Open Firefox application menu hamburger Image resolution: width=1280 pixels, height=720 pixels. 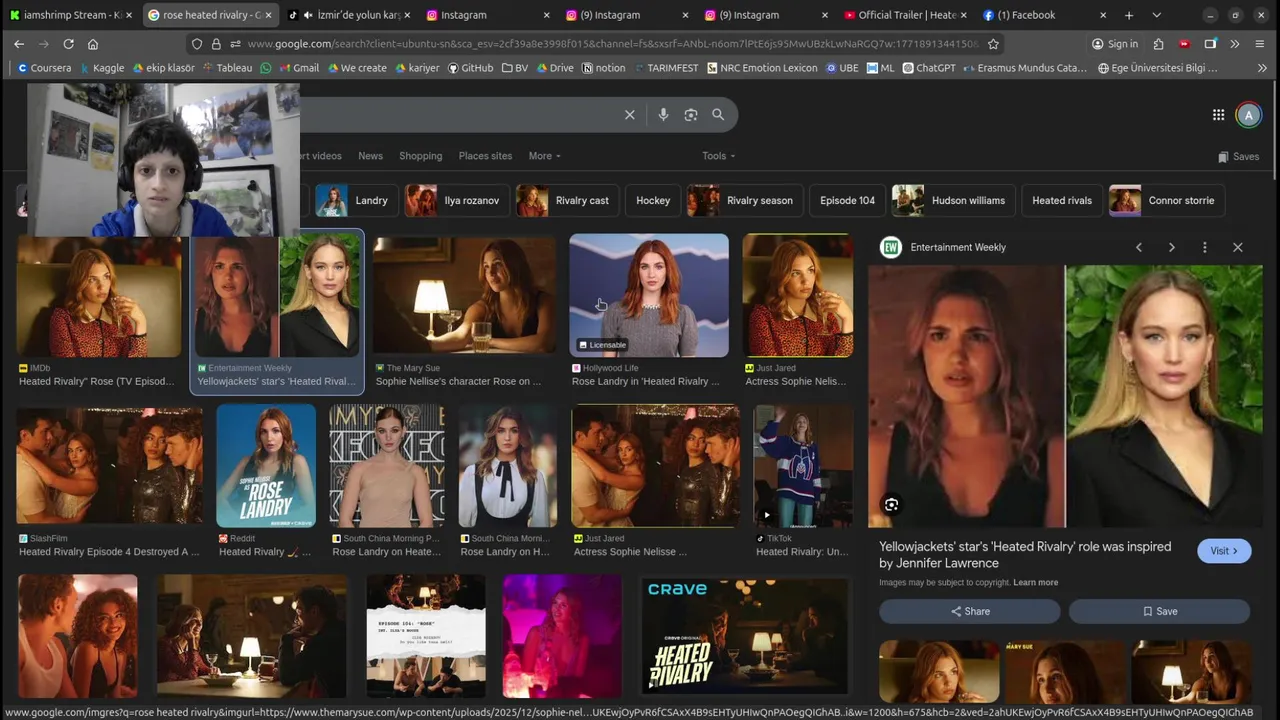point(1259,44)
